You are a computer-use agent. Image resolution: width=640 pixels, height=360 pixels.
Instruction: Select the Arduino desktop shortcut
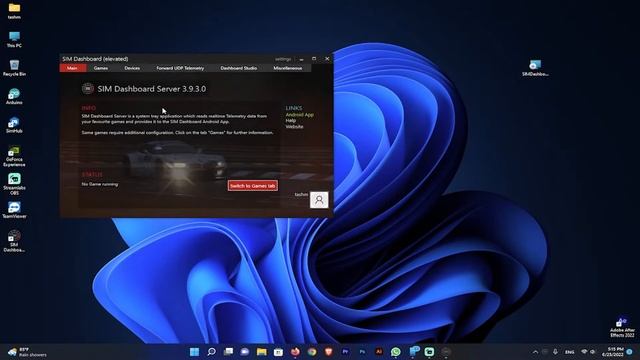(x=14, y=97)
